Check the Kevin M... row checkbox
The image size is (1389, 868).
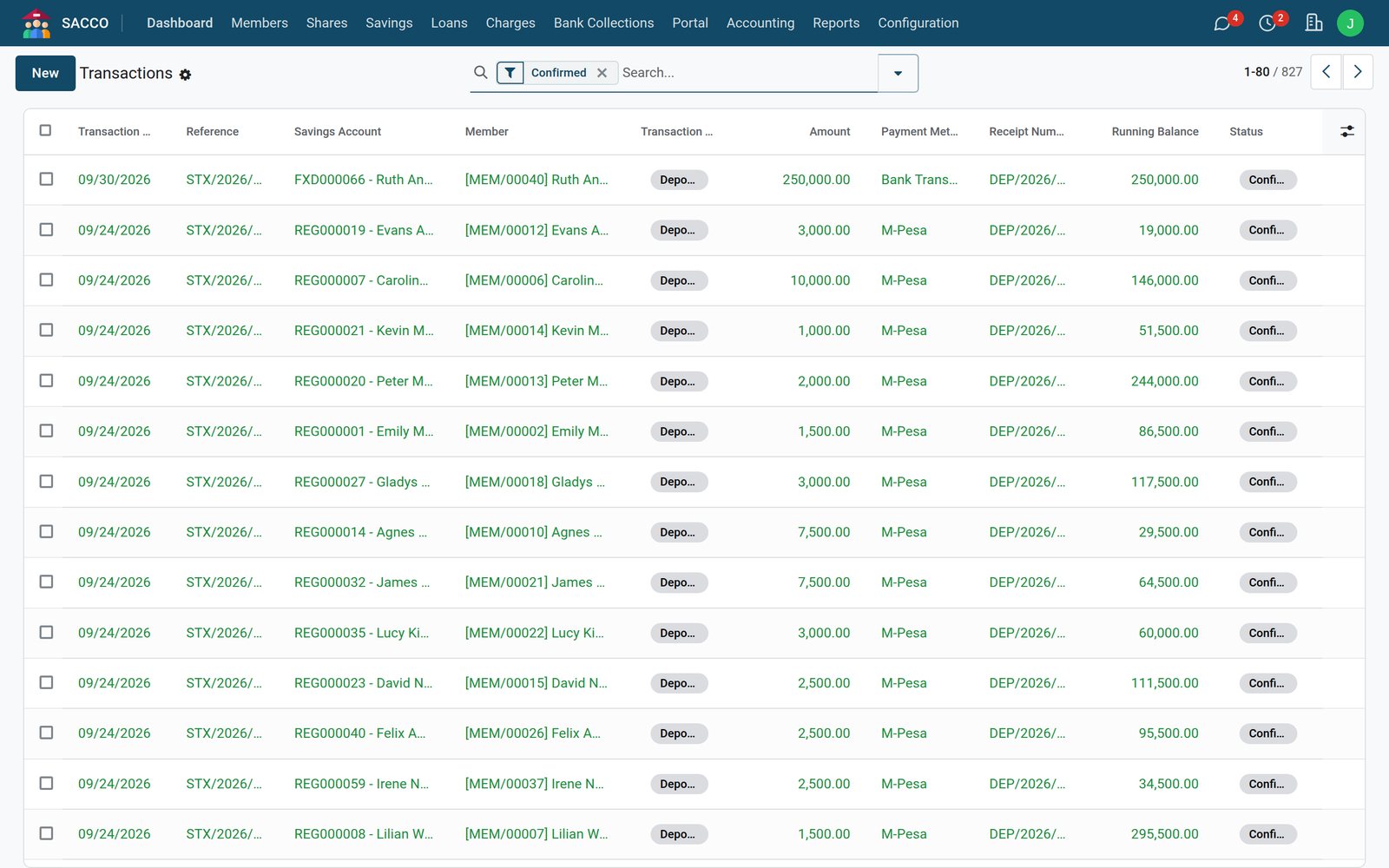(x=46, y=330)
